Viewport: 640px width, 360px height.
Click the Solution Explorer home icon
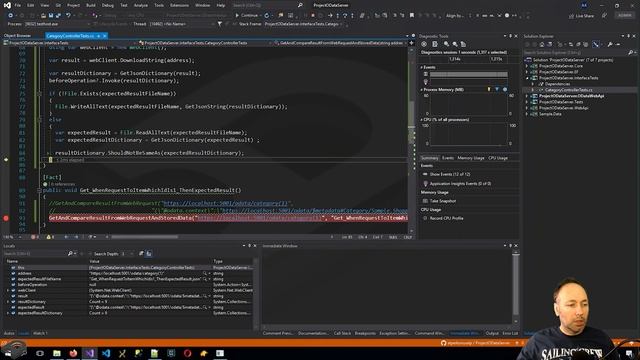[x=542, y=44]
